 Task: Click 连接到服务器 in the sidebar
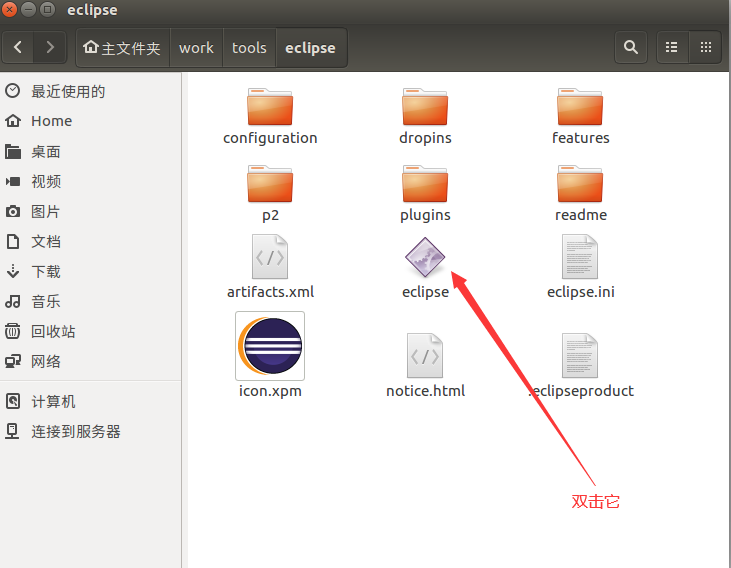(90, 431)
